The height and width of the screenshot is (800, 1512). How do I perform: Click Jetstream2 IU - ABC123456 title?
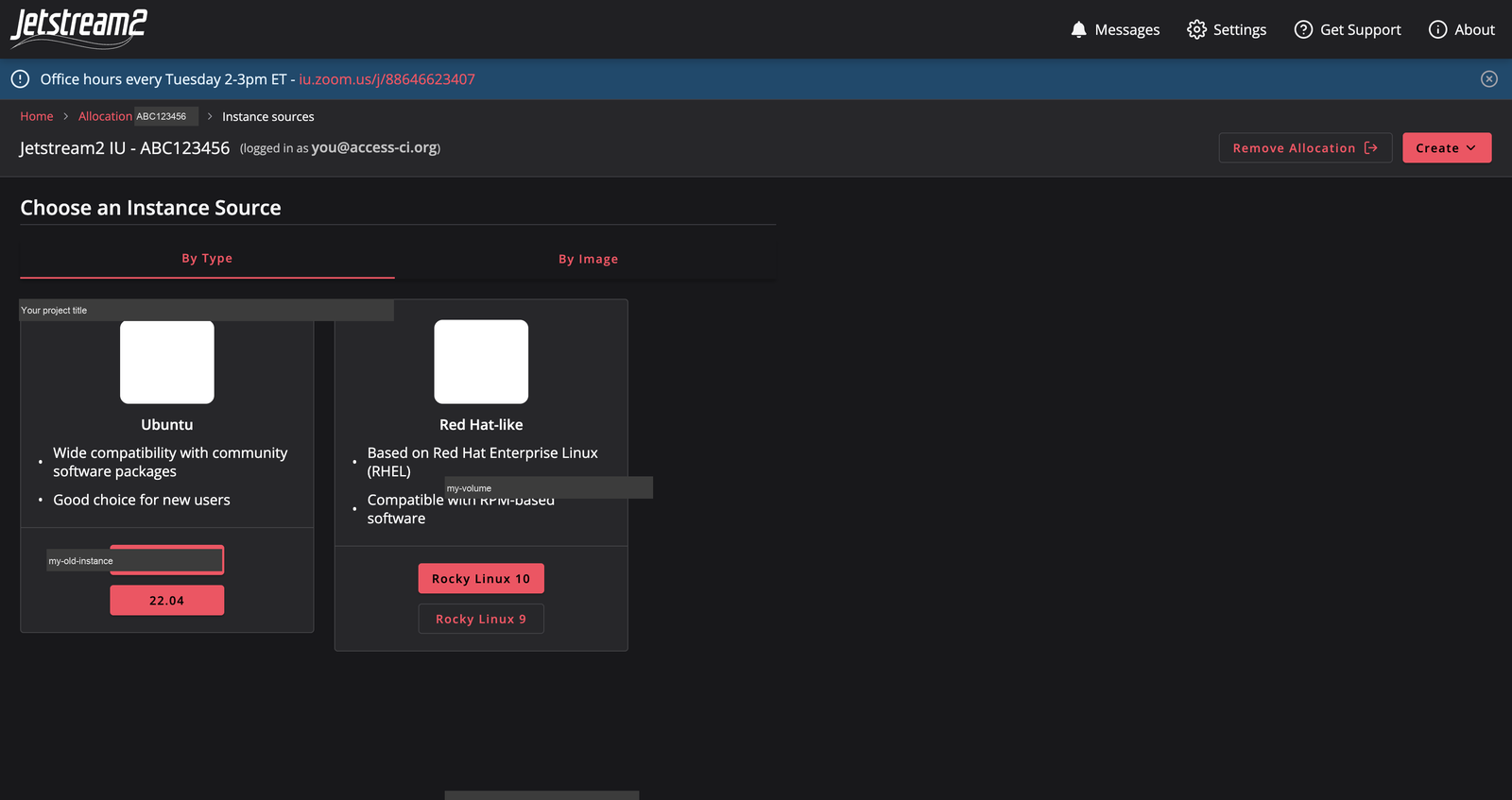click(x=125, y=148)
